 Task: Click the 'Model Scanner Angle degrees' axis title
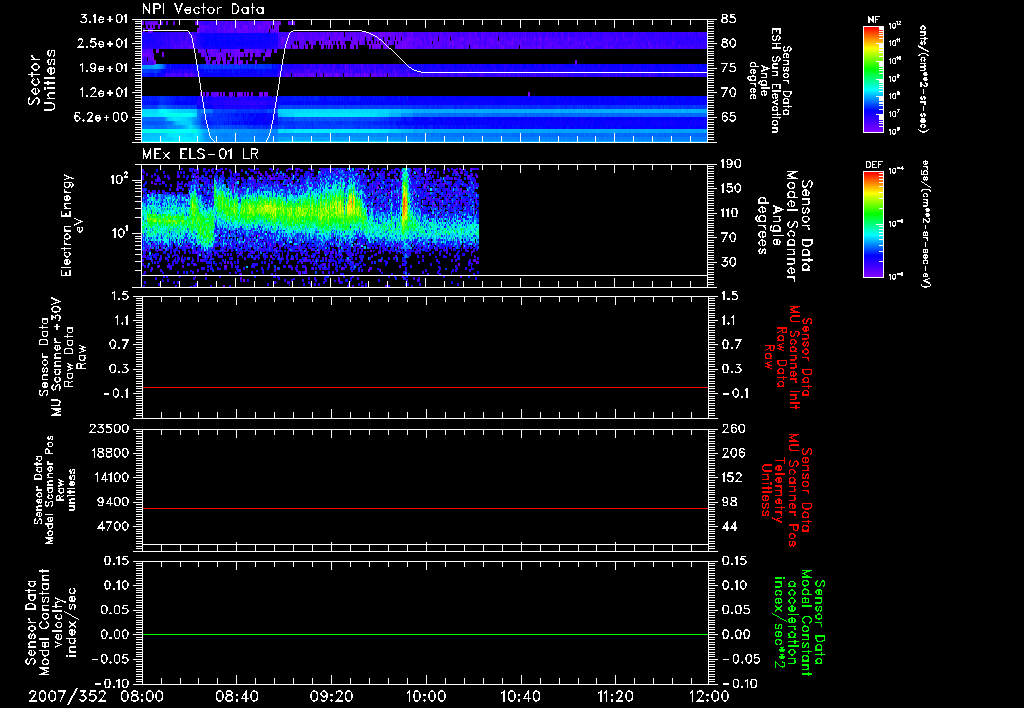(x=784, y=226)
